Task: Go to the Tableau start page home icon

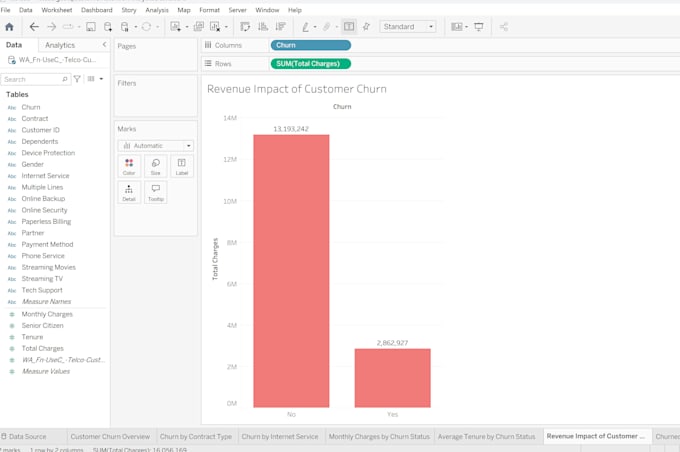Action: (9, 27)
